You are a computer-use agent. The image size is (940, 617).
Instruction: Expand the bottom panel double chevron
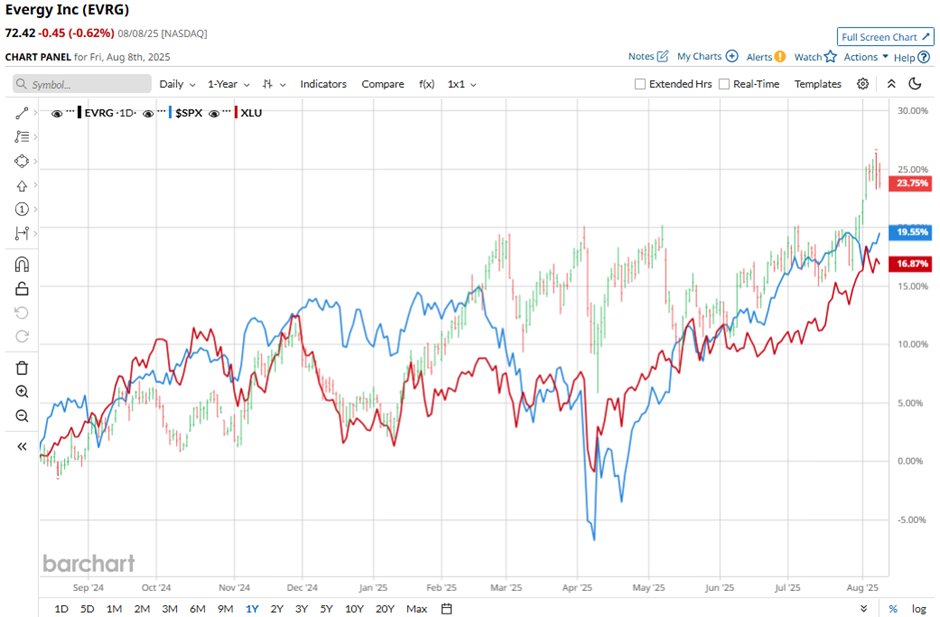tap(864, 609)
